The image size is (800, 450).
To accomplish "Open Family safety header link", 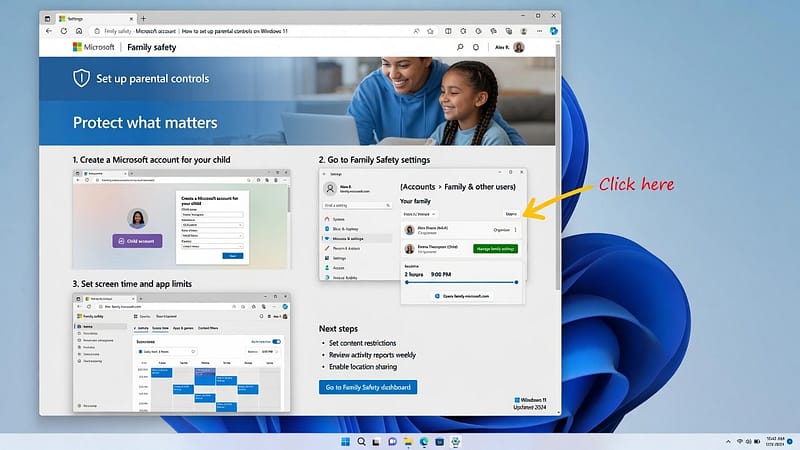I will pos(152,47).
